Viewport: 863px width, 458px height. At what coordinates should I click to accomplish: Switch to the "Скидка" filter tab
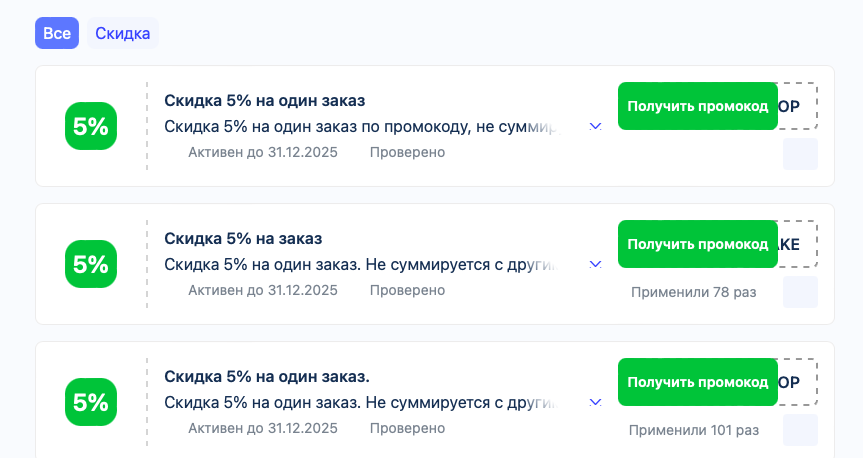(x=123, y=33)
